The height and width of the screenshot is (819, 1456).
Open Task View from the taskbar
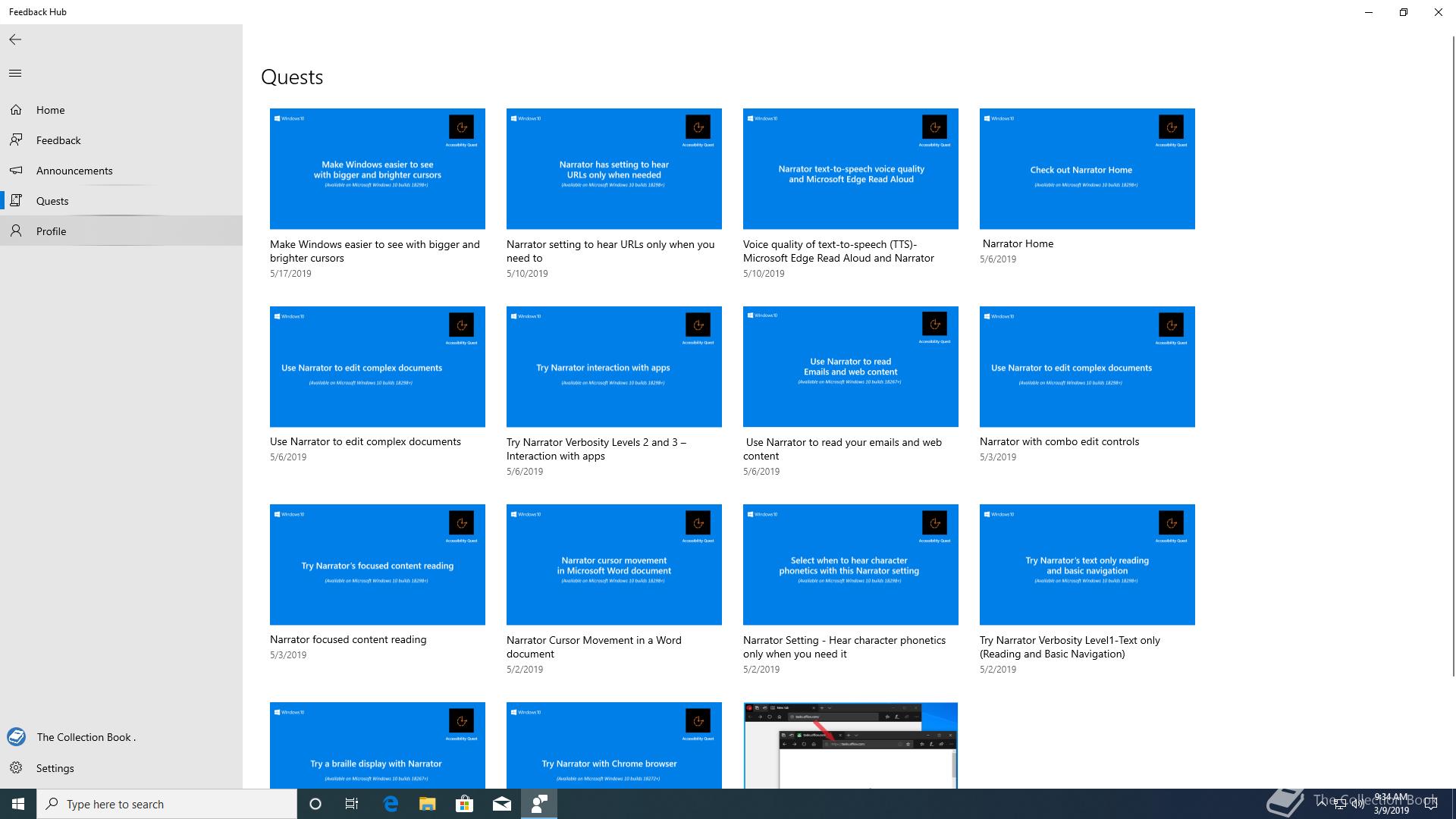(x=352, y=804)
